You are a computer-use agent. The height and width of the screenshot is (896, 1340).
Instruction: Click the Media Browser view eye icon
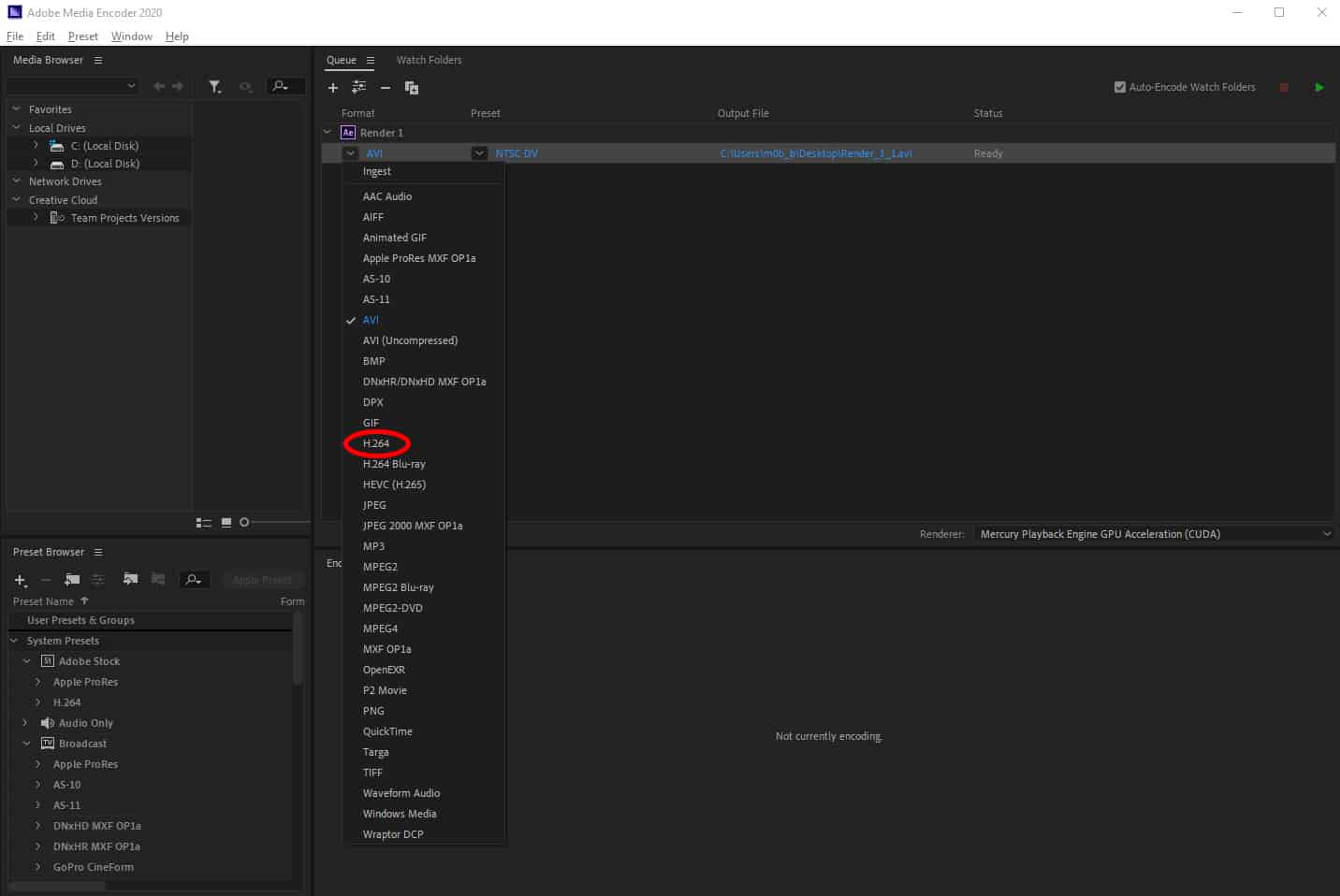[245, 86]
